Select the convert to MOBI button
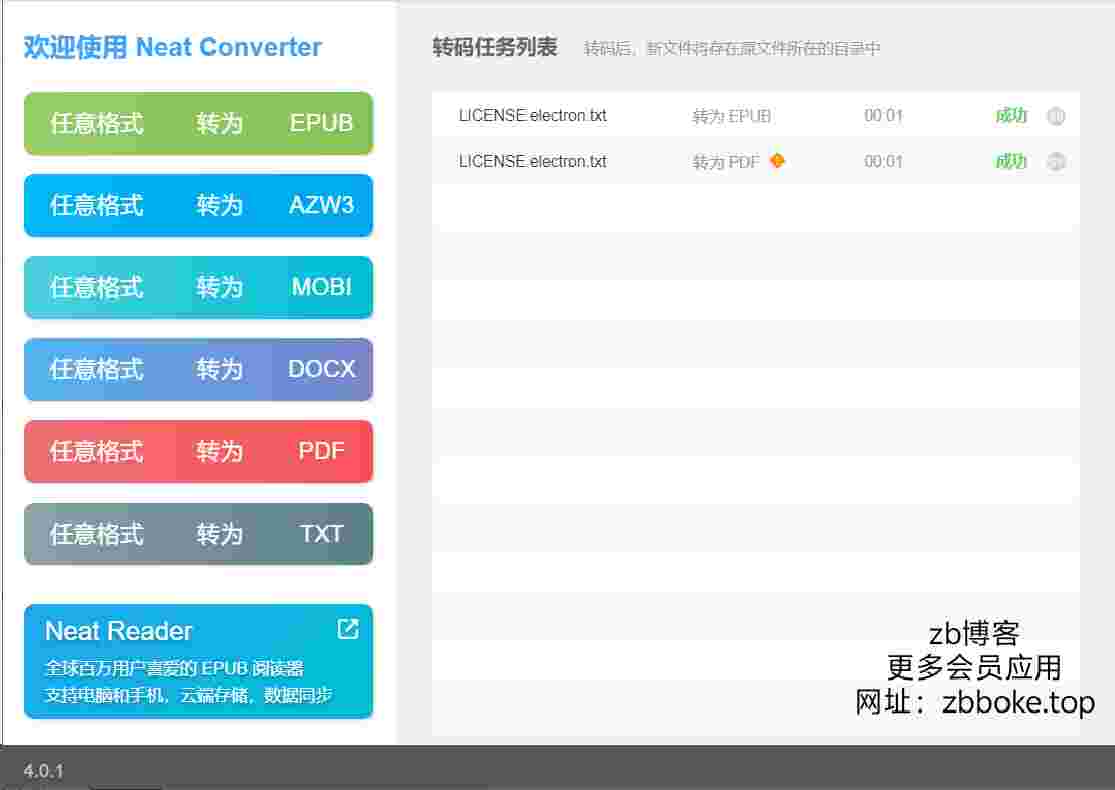Viewport: 1115px width, 790px height. (x=198, y=287)
